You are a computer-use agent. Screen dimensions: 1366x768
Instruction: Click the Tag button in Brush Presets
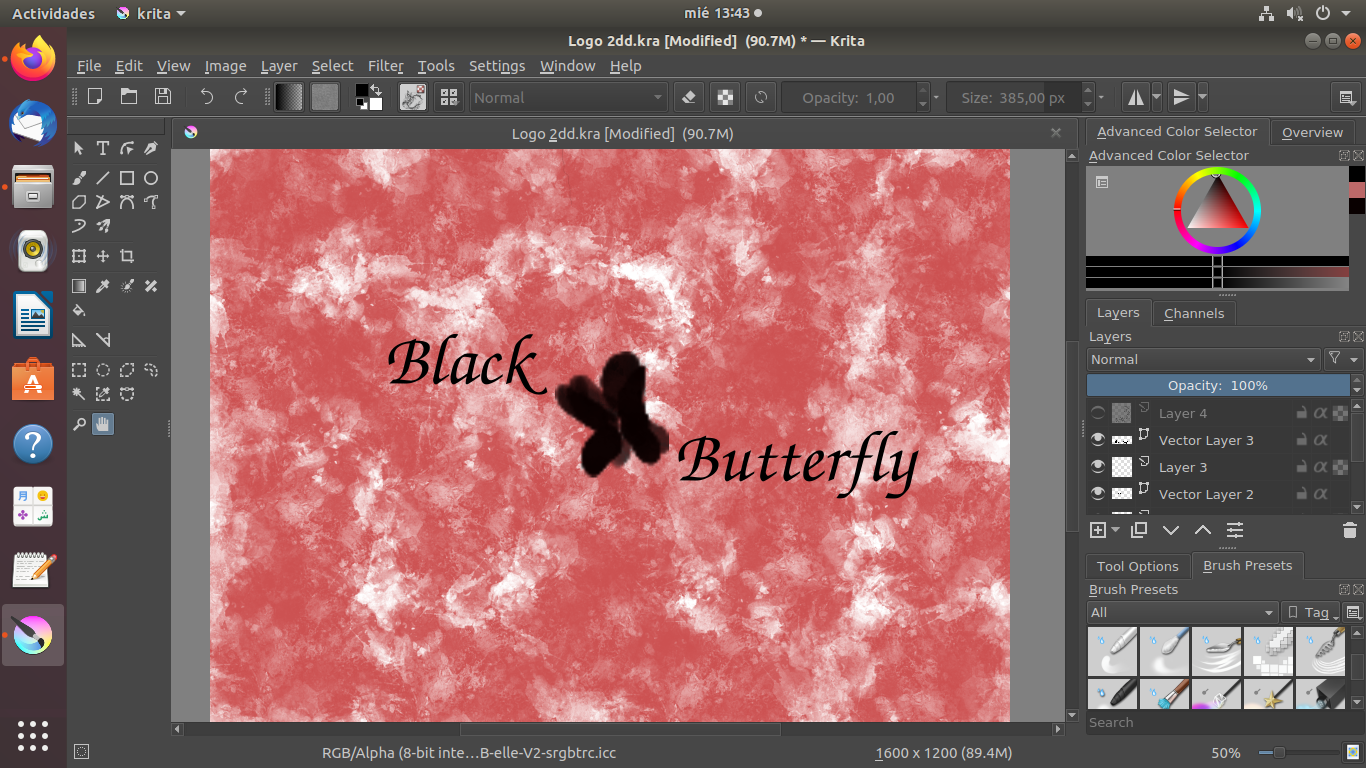(x=1310, y=612)
